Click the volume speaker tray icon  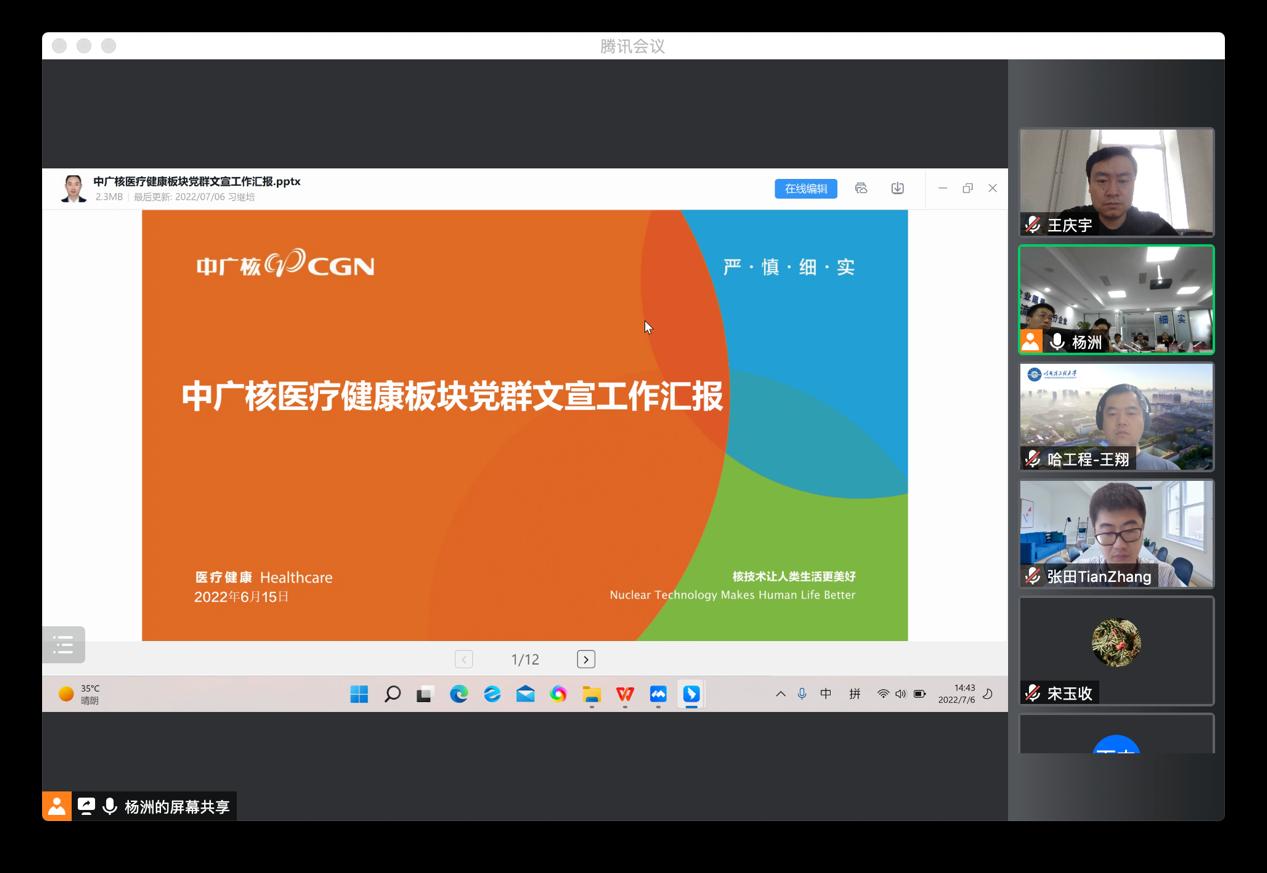pos(900,694)
